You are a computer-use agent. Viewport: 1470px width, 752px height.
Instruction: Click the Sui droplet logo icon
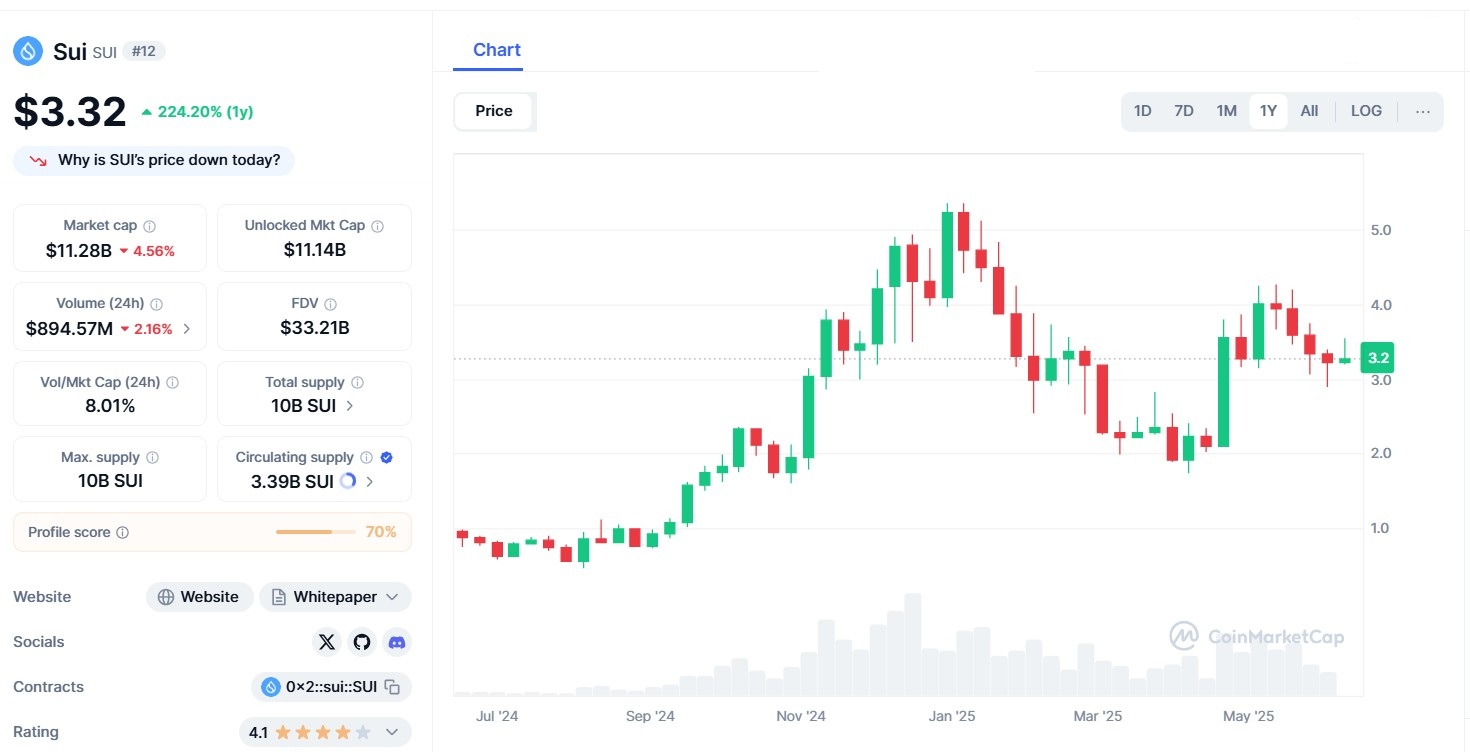click(x=28, y=51)
